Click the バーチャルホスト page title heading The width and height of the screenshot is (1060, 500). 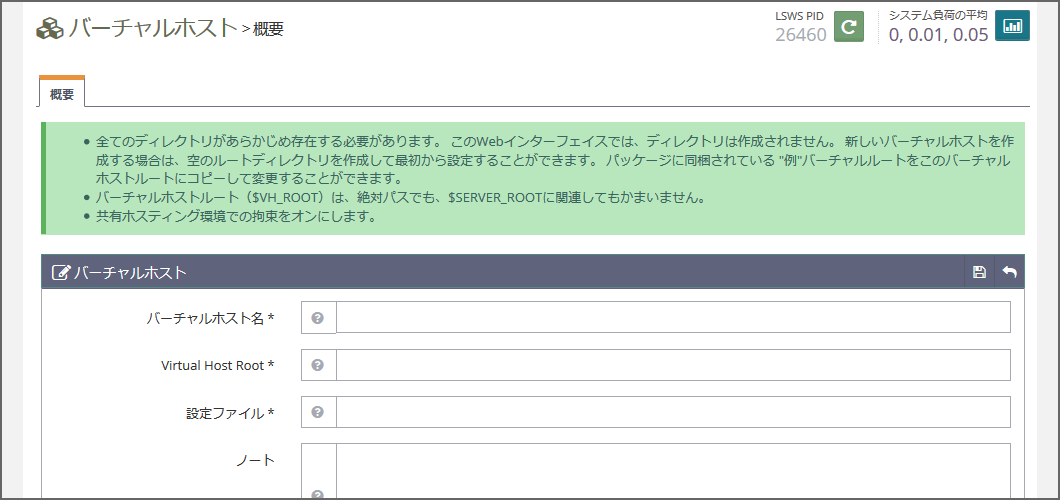153,28
